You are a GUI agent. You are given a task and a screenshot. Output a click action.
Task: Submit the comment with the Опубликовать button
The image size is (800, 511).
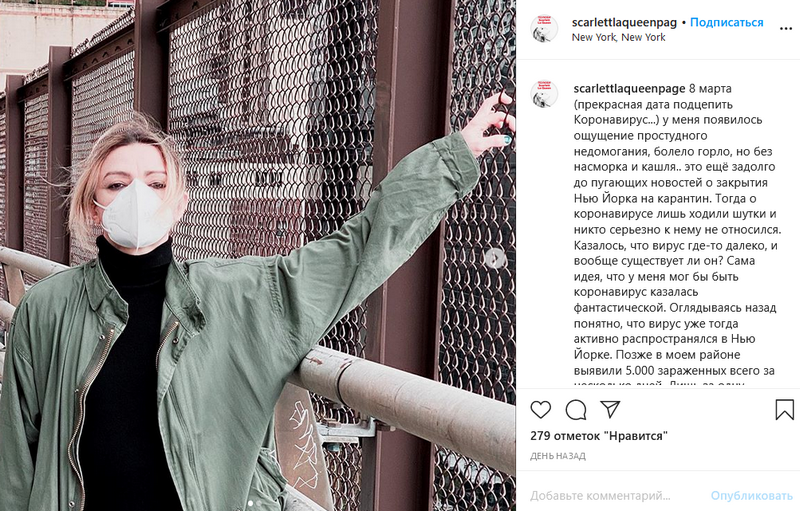[x=752, y=495]
